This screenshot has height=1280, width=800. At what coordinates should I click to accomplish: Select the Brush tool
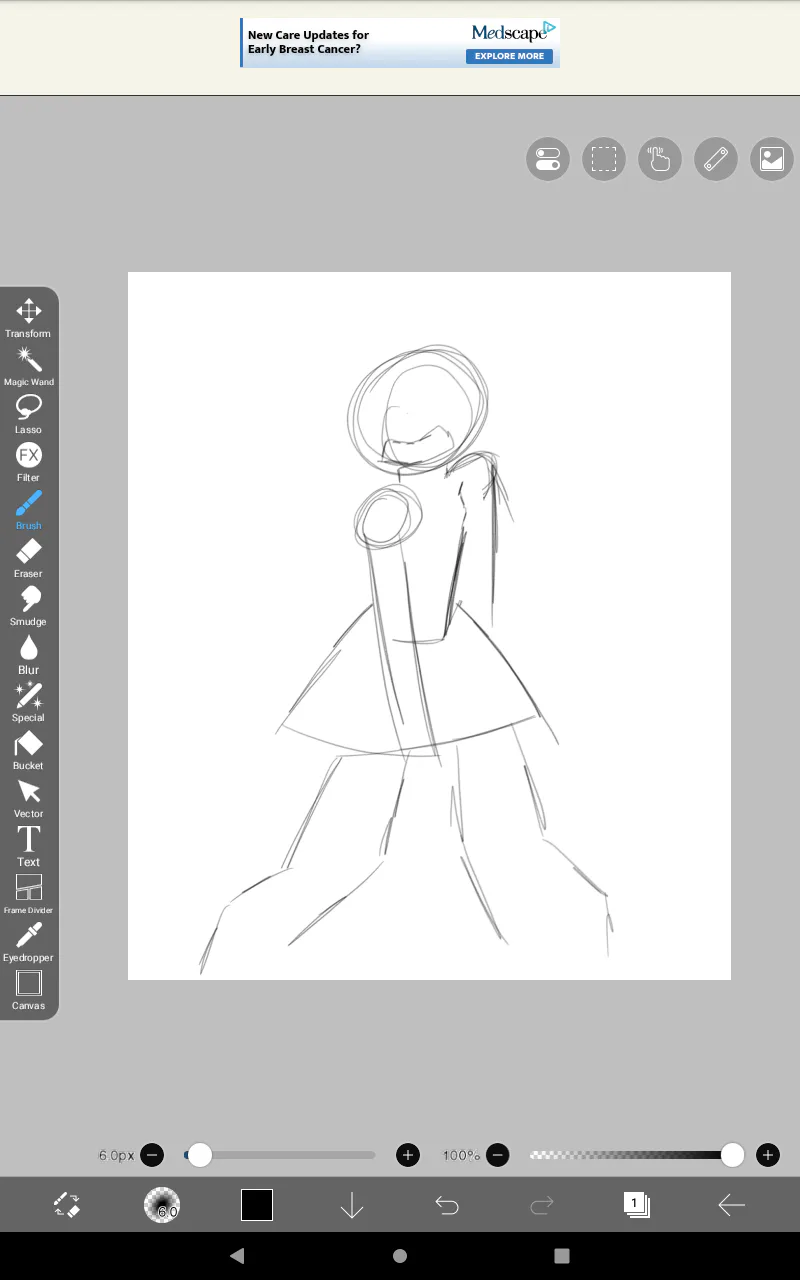[29, 510]
